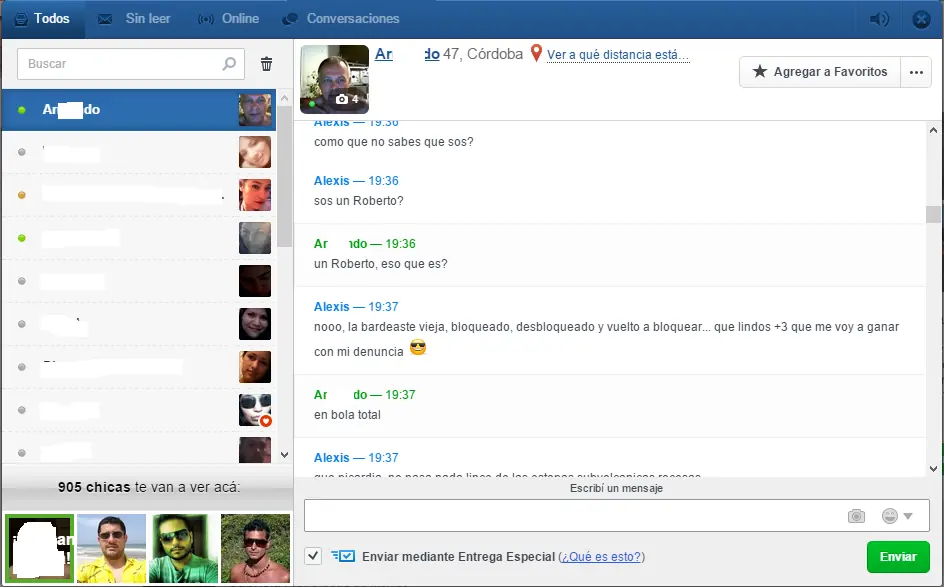Click the man in yellow shirt photo
Viewport: 944px width, 587px height.
point(111,548)
